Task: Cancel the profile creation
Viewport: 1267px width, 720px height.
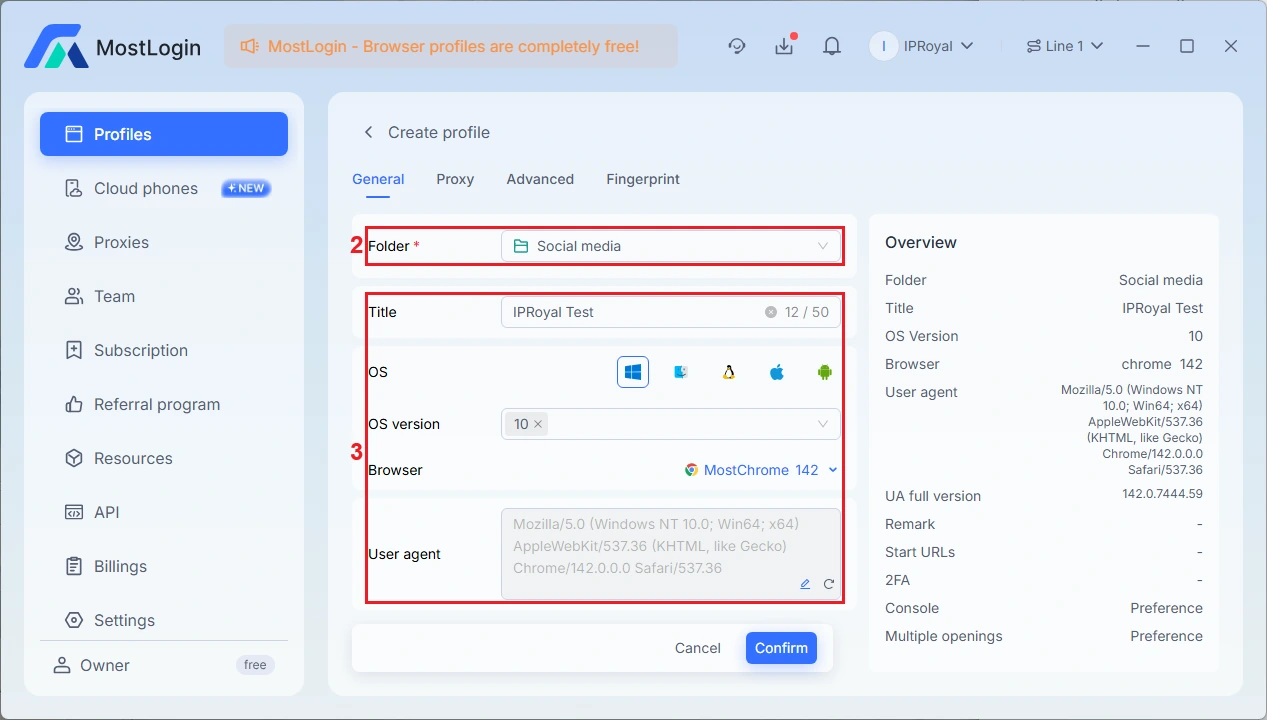Action: tap(698, 648)
